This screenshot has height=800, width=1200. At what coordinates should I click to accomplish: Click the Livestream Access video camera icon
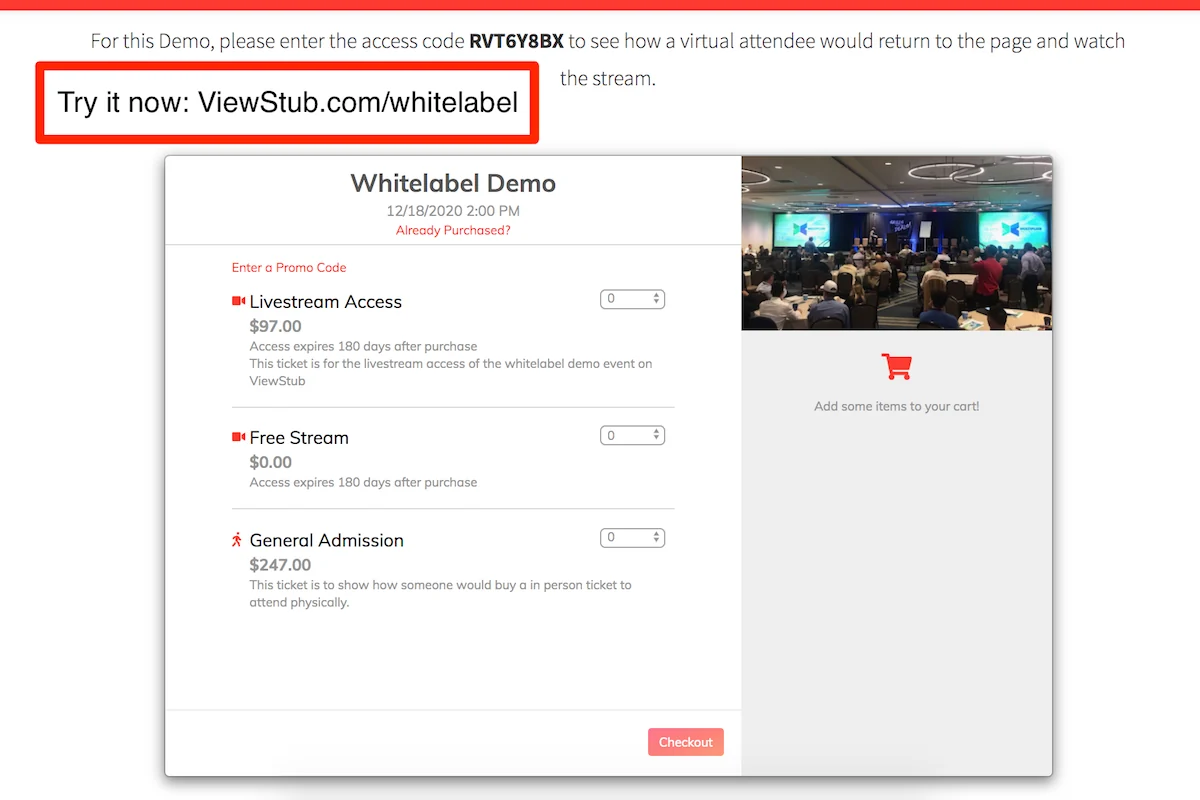[239, 301]
